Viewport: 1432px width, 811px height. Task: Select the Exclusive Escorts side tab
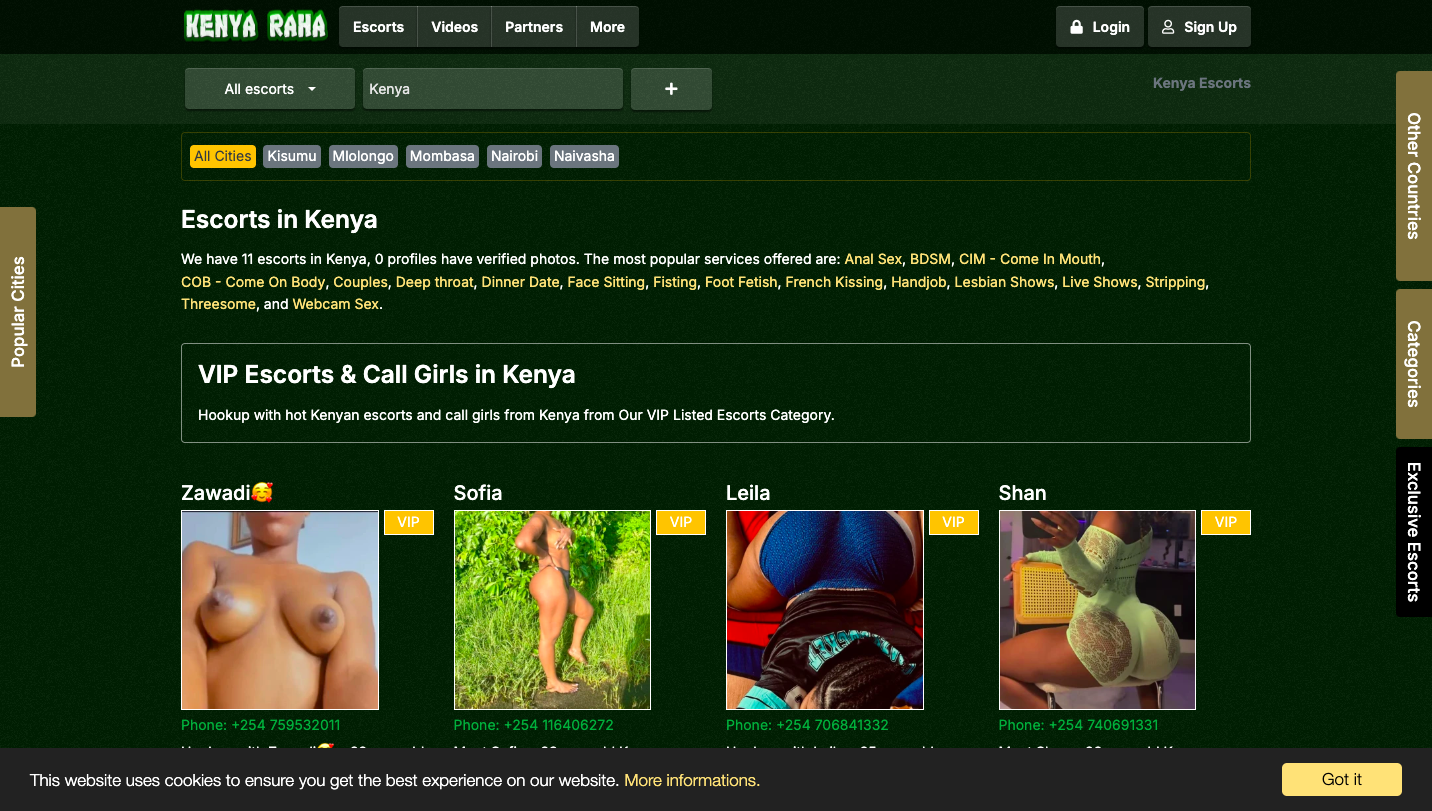click(1413, 531)
